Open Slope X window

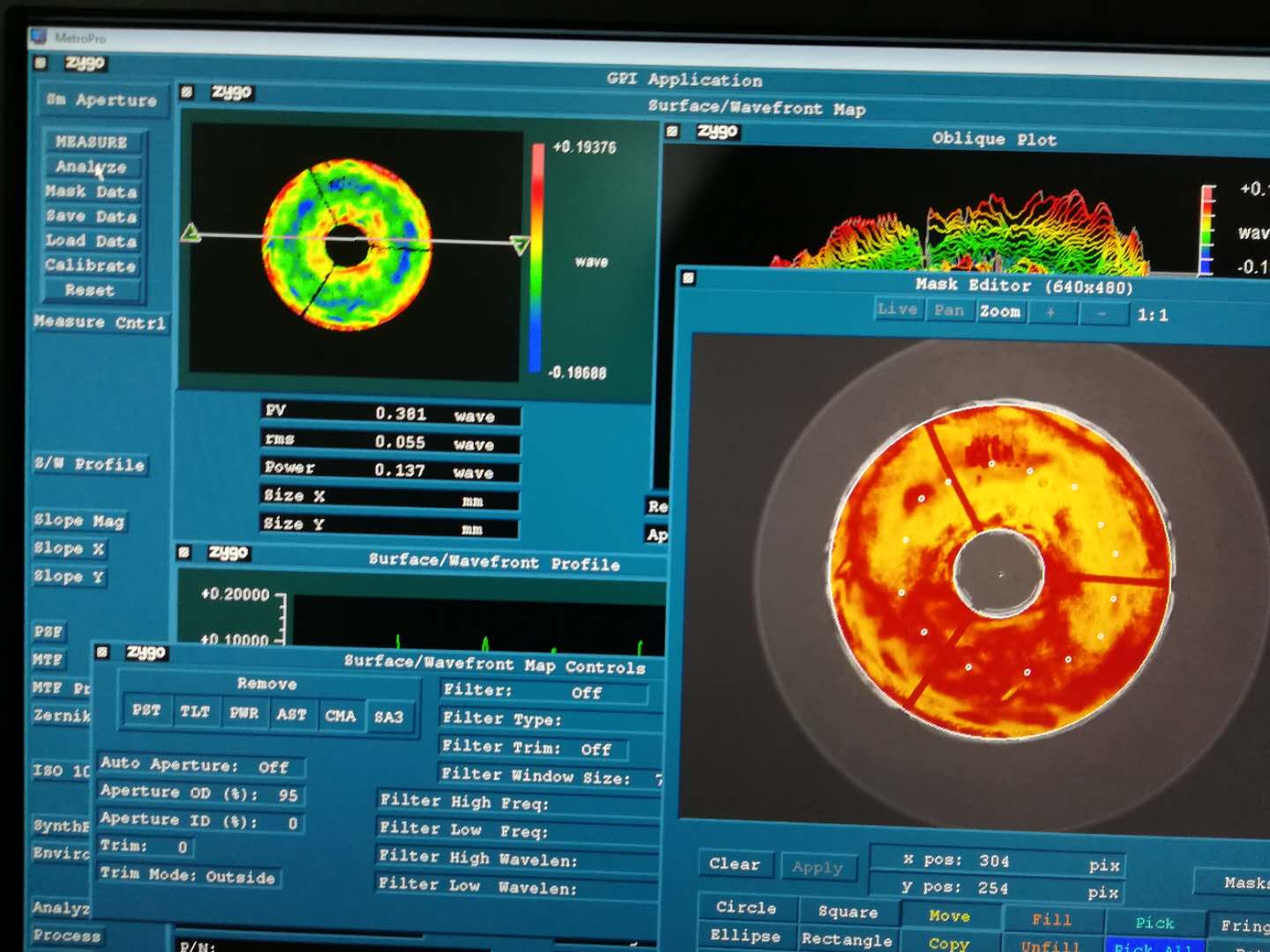pos(69,549)
